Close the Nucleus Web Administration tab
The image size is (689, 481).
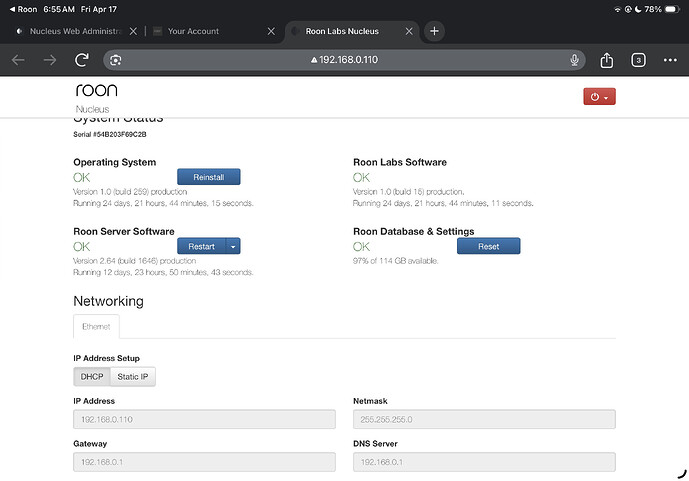pos(133,31)
